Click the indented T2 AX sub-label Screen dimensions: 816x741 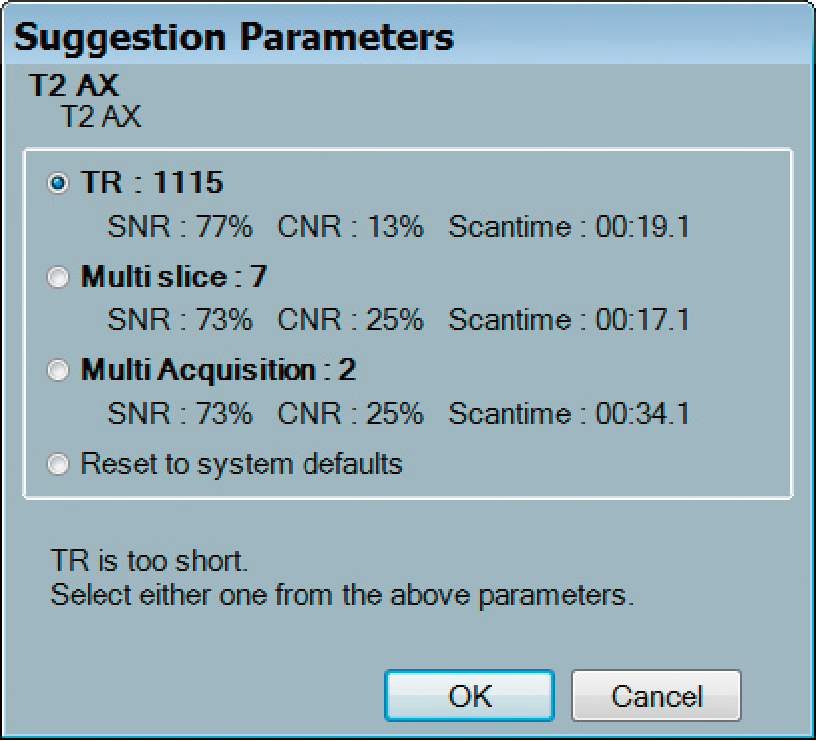(101, 117)
